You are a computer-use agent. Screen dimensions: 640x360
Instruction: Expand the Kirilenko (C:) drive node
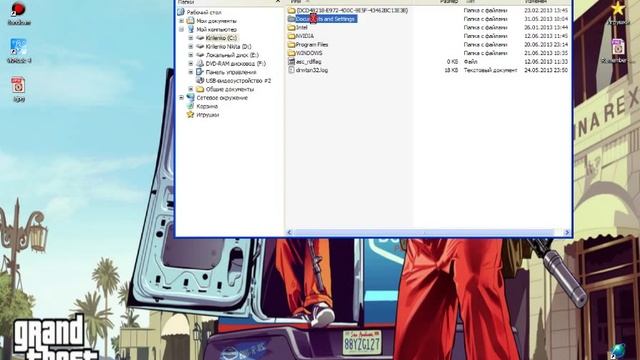pyautogui.click(x=191, y=38)
